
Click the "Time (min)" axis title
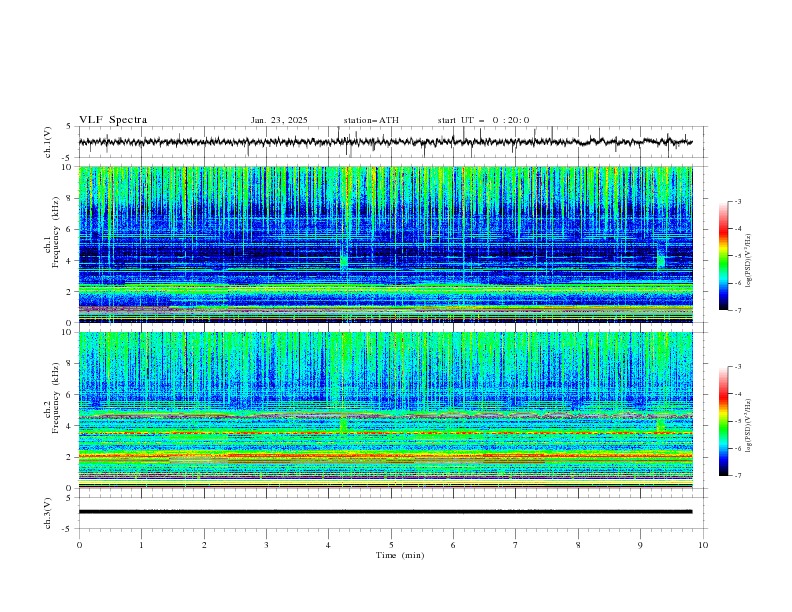[x=400, y=555]
